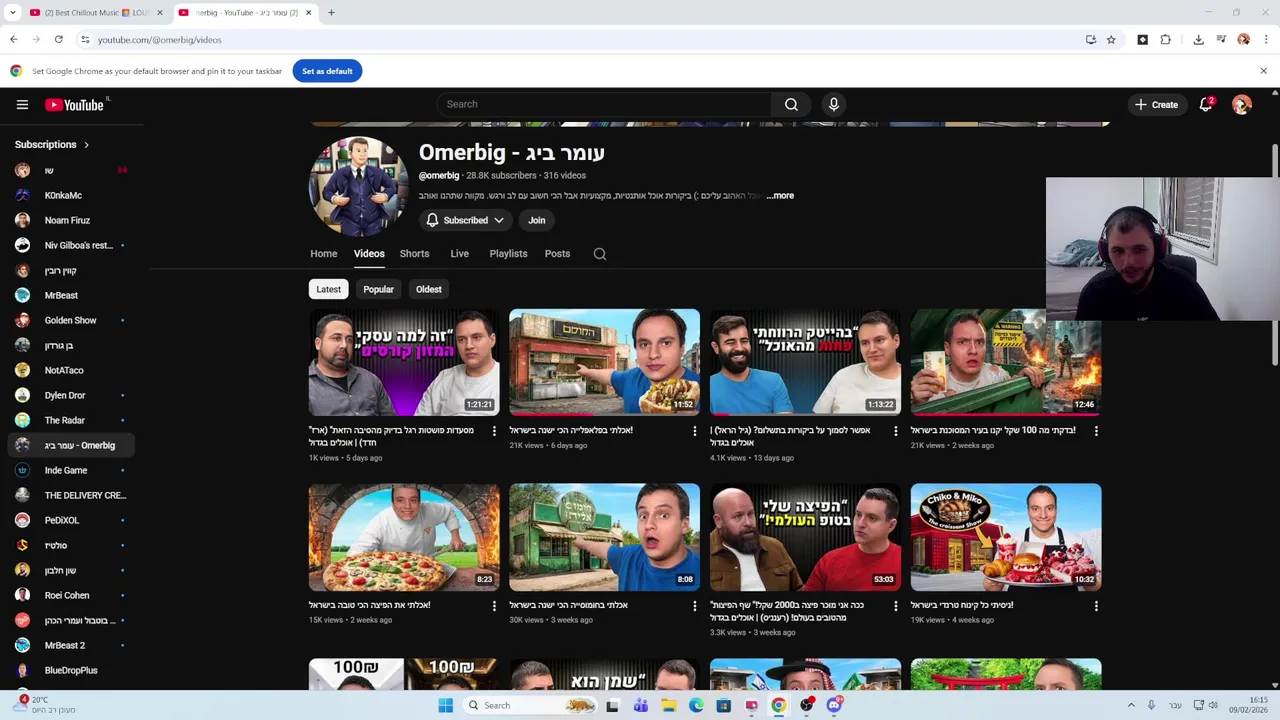The image size is (1280, 720).
Task: Open The Radar channel in sidebar
Action: (70, 421)
